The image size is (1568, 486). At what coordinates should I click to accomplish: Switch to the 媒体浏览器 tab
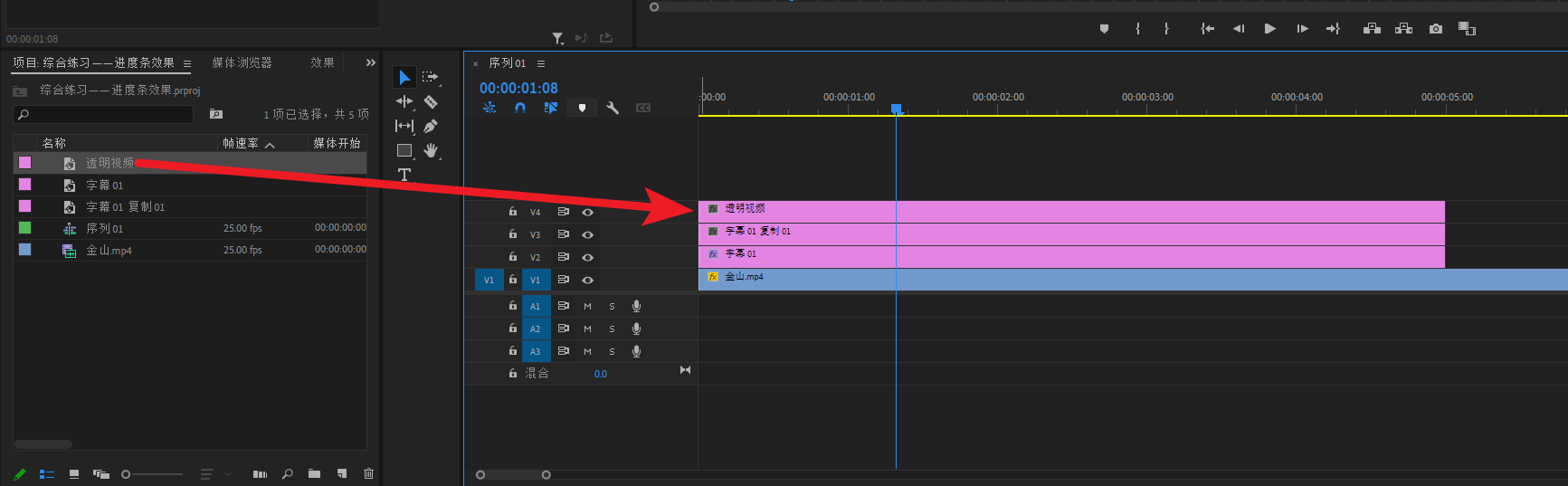click(x=242, y=62)
